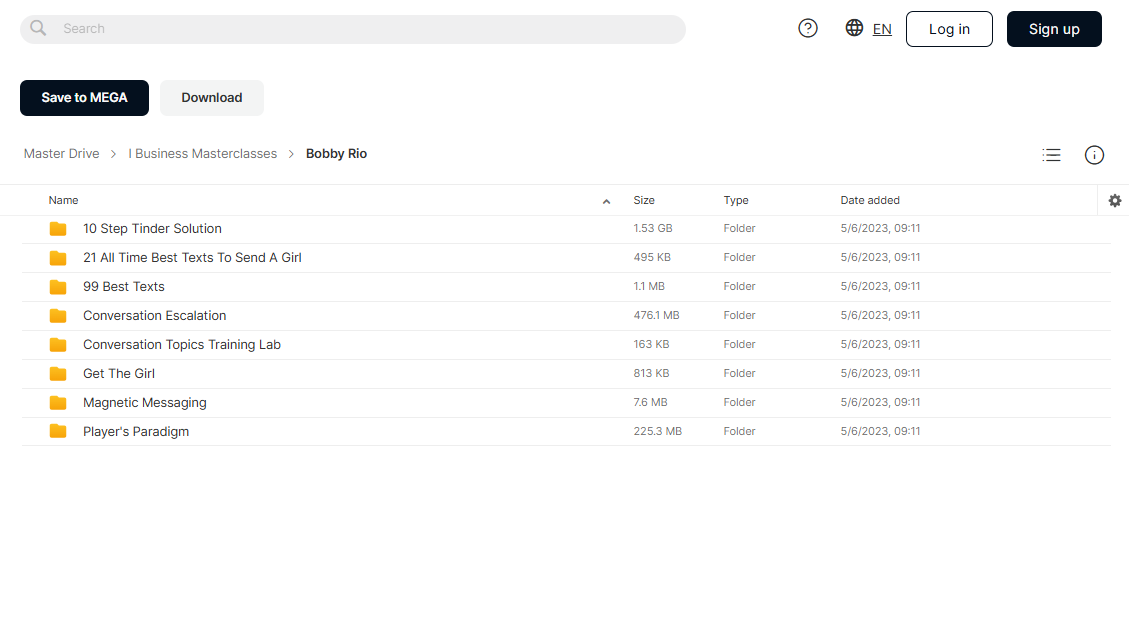The image size is (1129, 639).
Task: Click the Download button
Action: [212, 98]
